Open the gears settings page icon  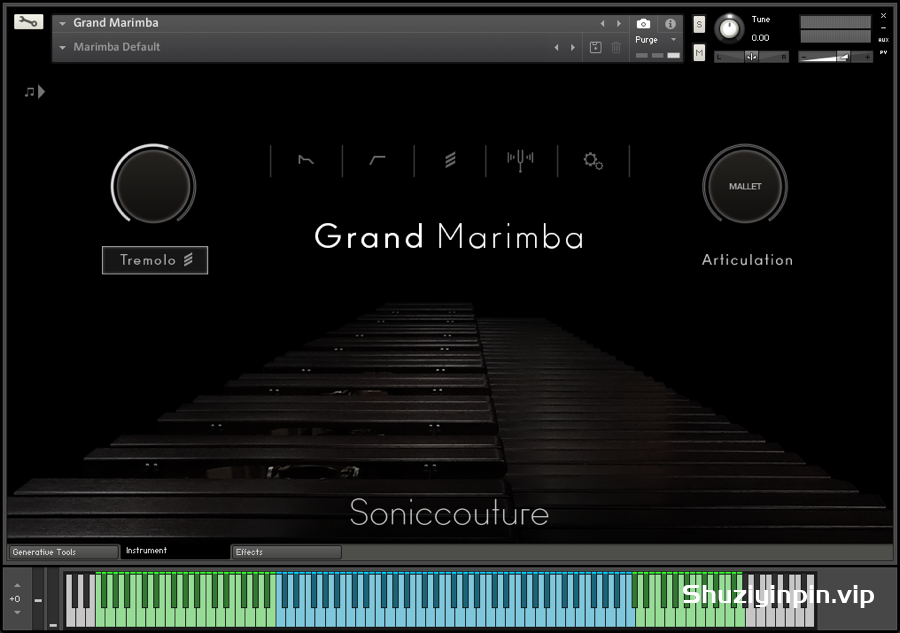coord(593,161)
